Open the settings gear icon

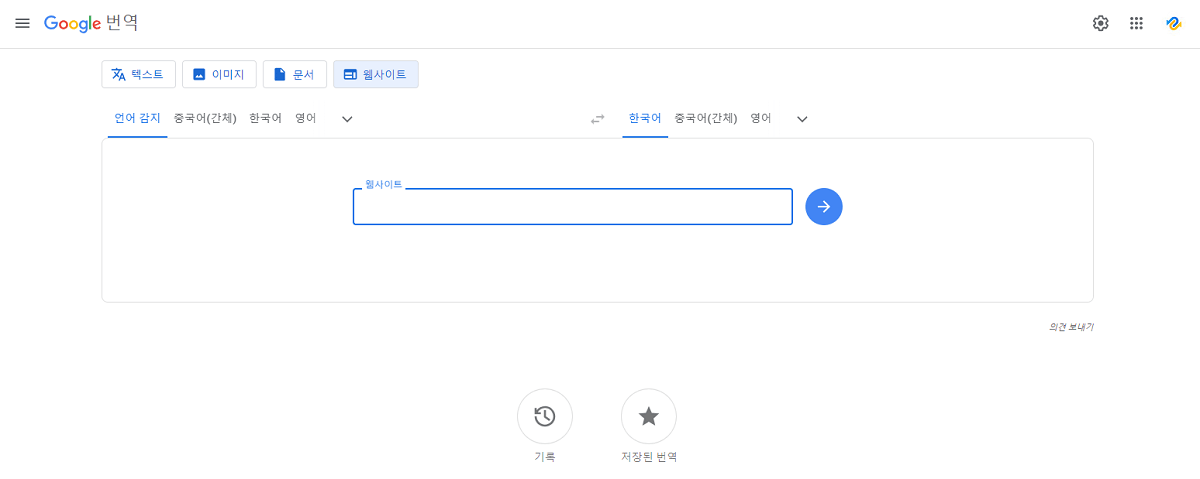point(1101,23)
